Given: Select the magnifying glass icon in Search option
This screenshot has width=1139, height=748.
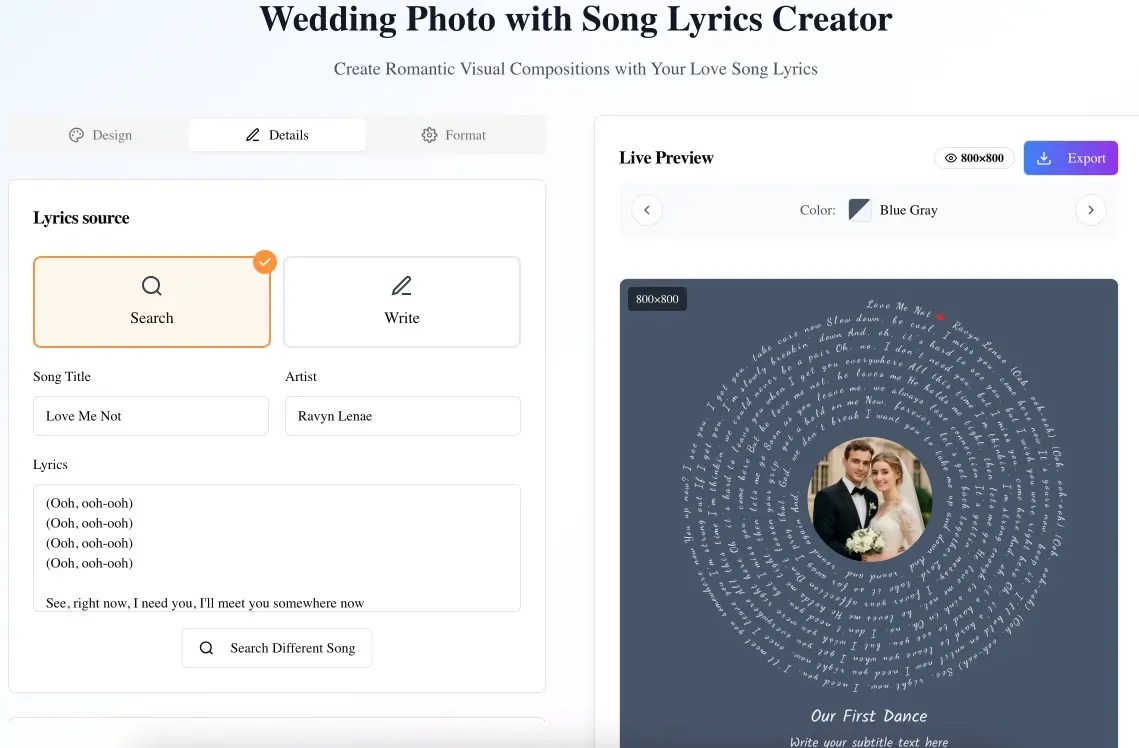Looking at the screenshot, I should click(151, 285).
